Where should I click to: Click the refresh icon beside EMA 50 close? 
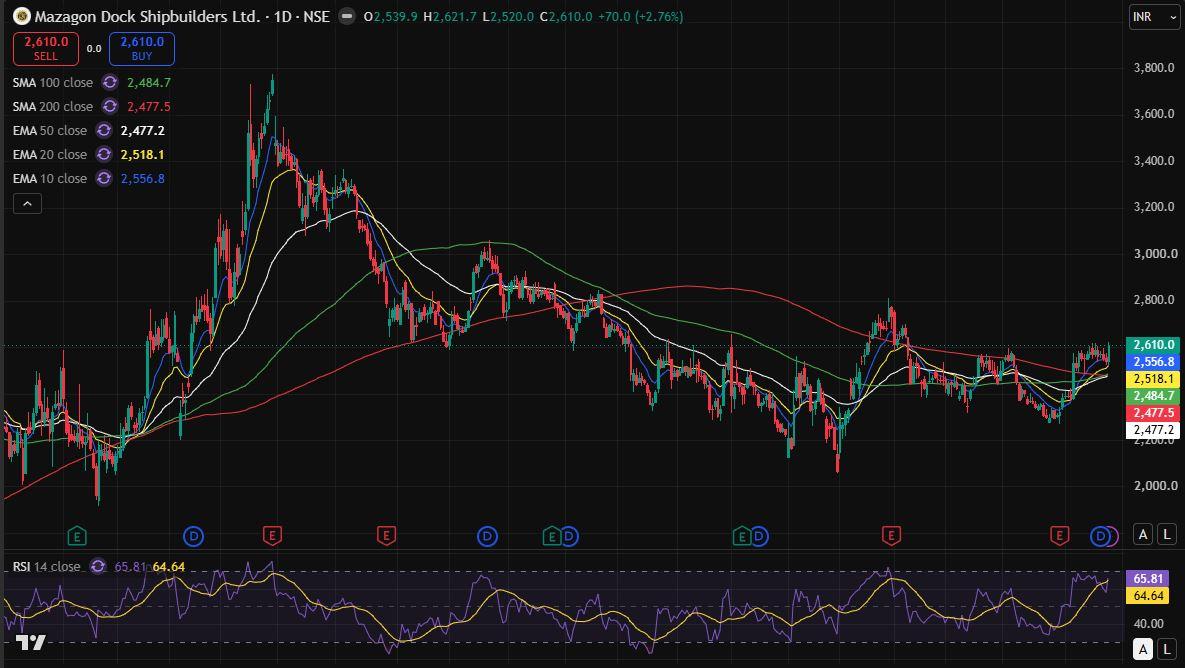(x=104, y=131)
